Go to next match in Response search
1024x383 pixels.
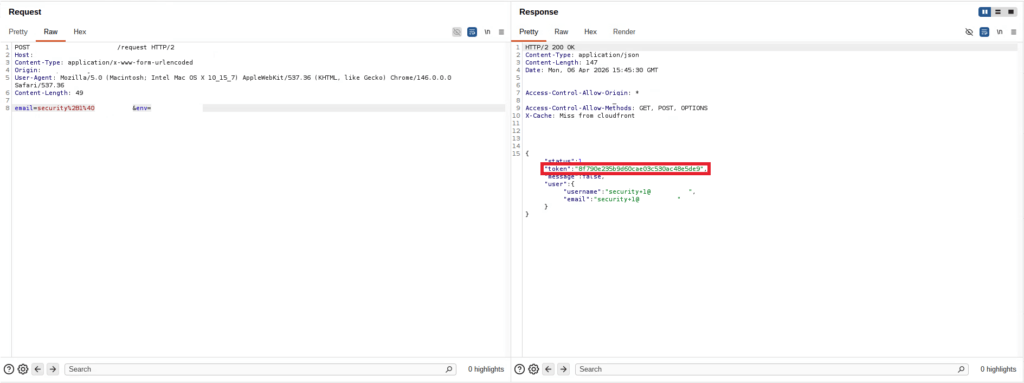click(x=564, y=369)
